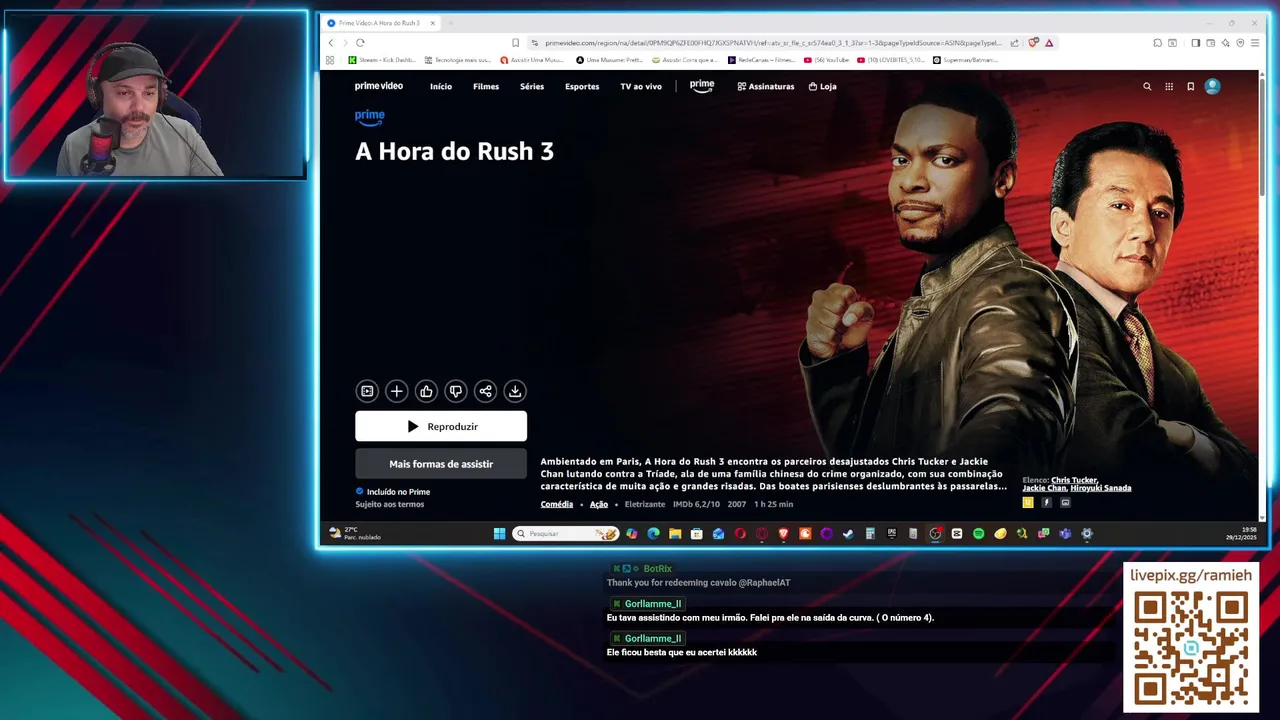The image size is (1280, 720).
Task: Open the TV ao vivo menu item
Action: tap(641, 86)
